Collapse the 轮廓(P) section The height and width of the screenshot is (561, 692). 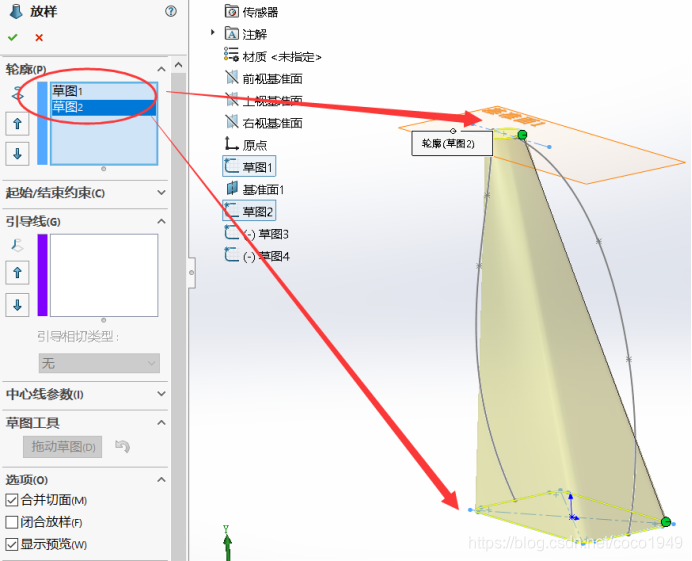162,69
